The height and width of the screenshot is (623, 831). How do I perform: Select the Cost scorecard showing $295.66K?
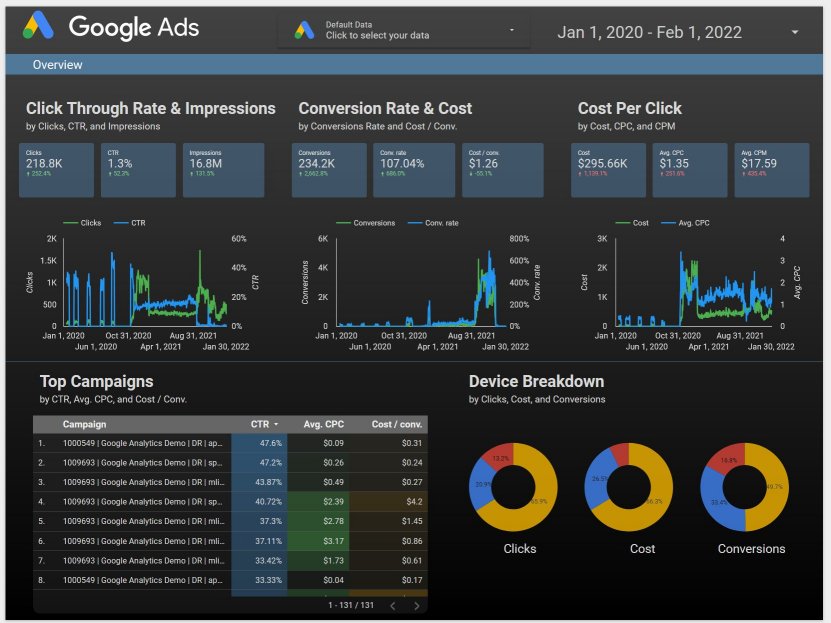pyautogui.click(x=608, y=170)
